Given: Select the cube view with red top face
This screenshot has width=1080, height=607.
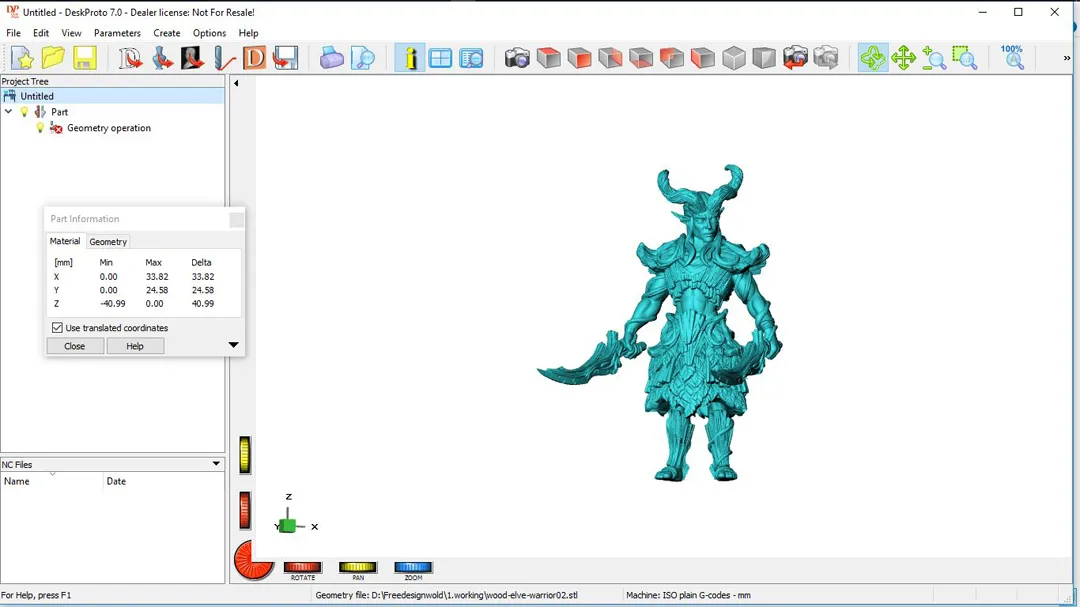Looking at the screenshot, I should [548, 58].
